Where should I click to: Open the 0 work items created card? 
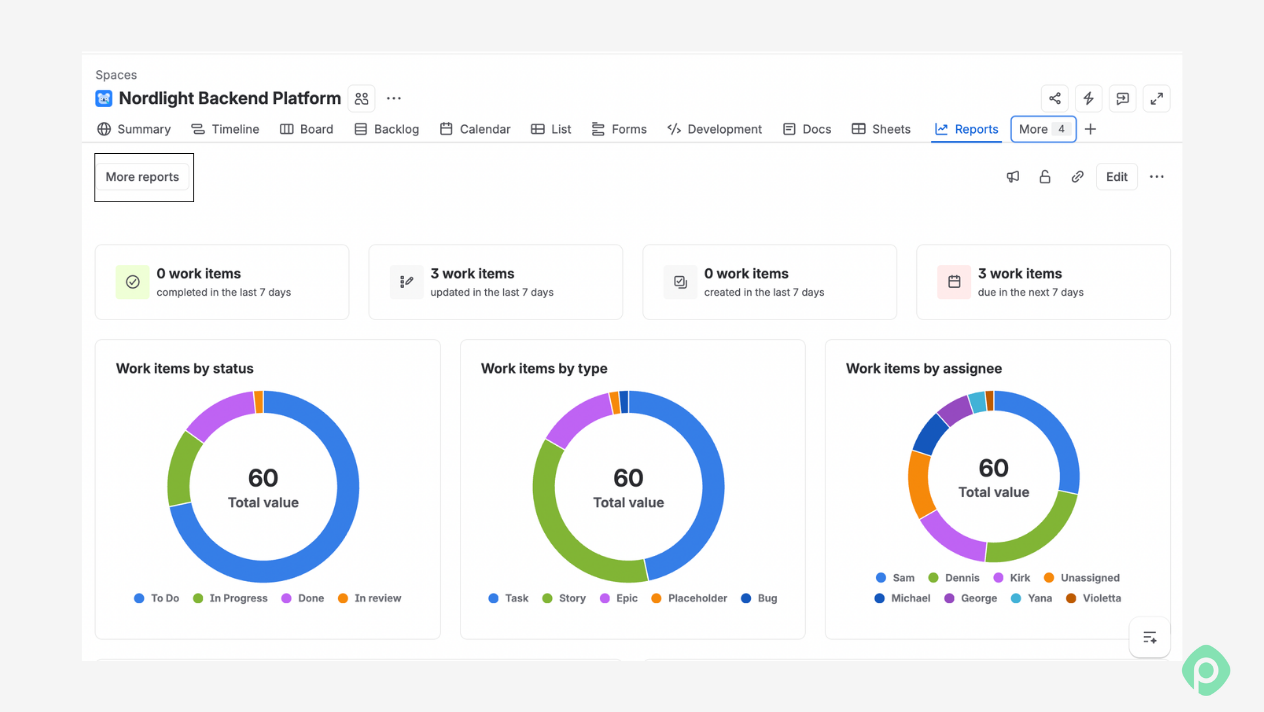(x=770, y=282)
